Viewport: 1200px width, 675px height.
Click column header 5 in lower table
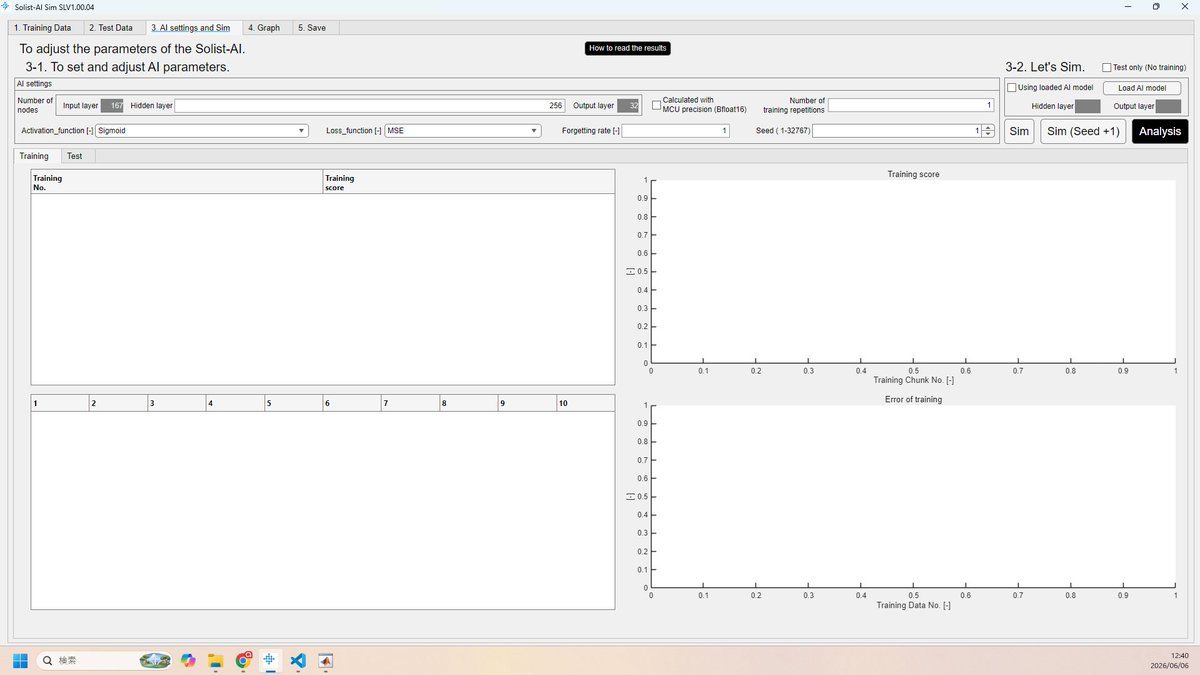coord(293,403)
